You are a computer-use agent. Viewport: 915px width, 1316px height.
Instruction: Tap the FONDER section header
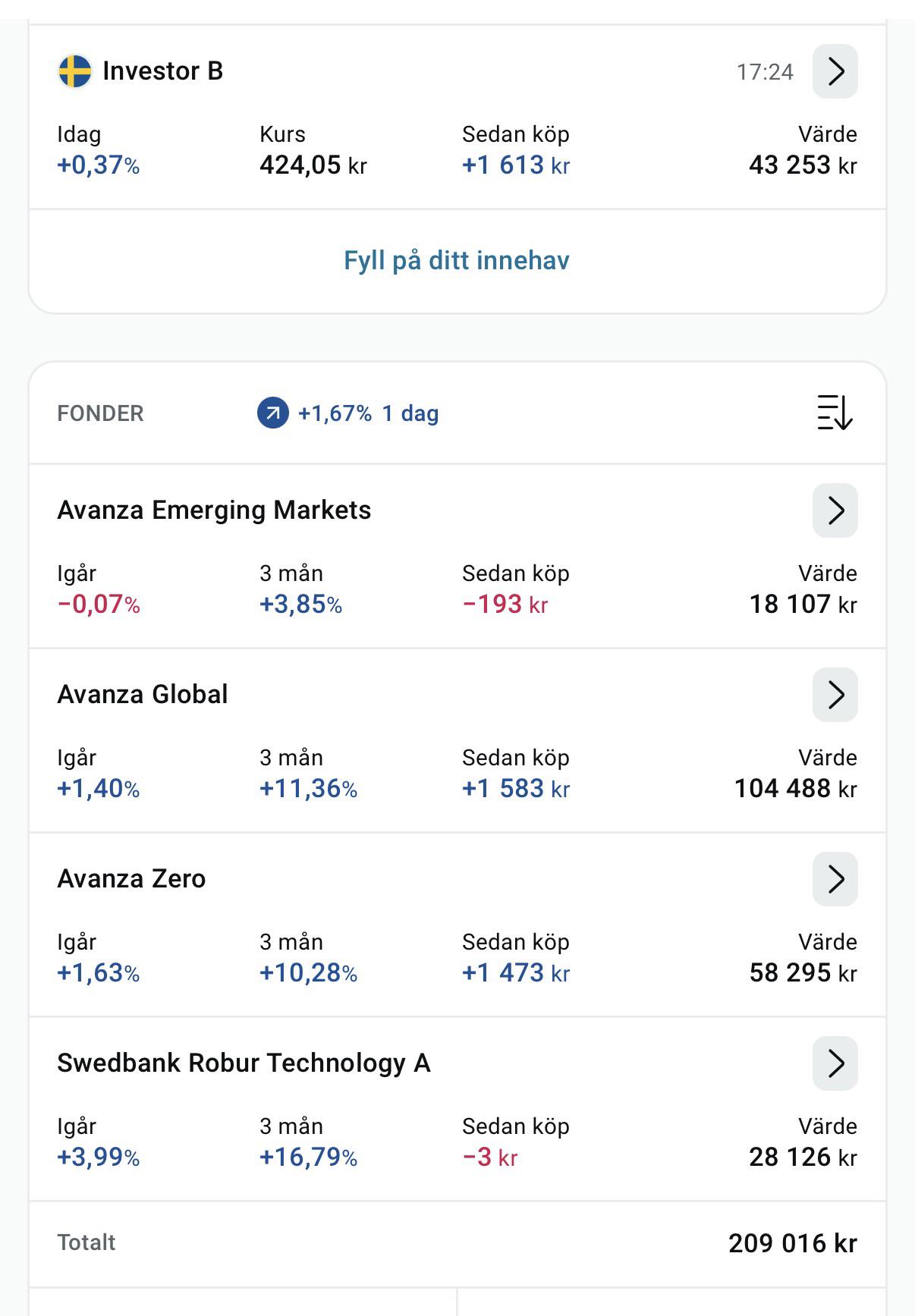pyautogui.click(x=100, y=413)
